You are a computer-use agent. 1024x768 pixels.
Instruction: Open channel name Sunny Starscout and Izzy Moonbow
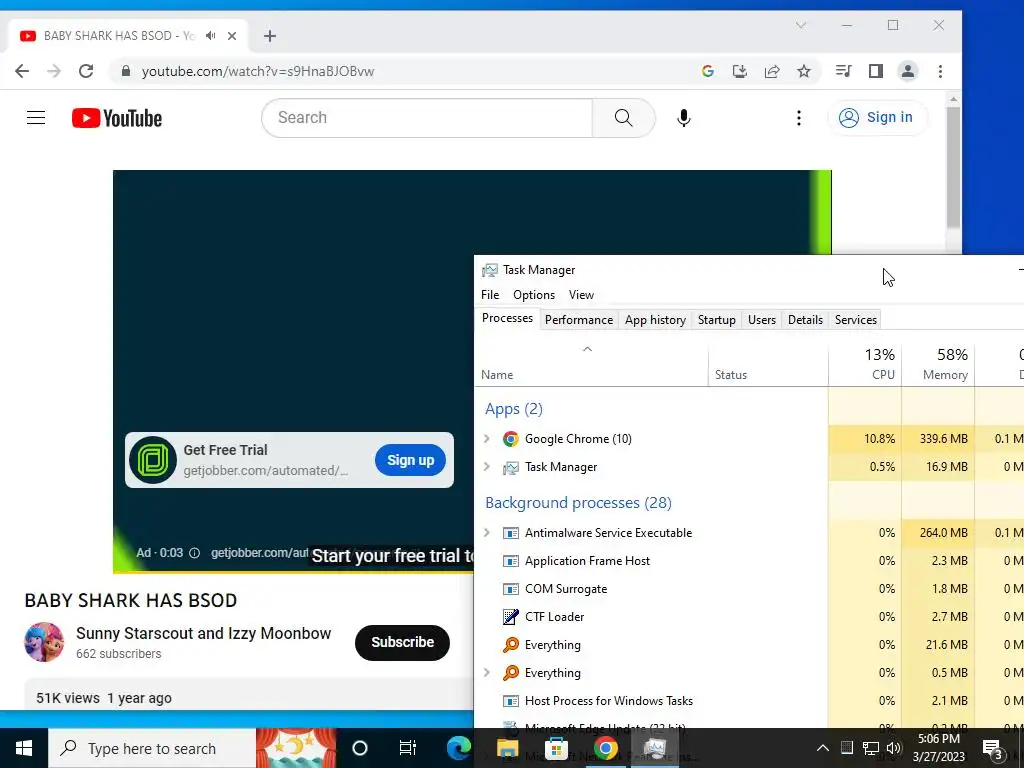click(x=203, y=633)
